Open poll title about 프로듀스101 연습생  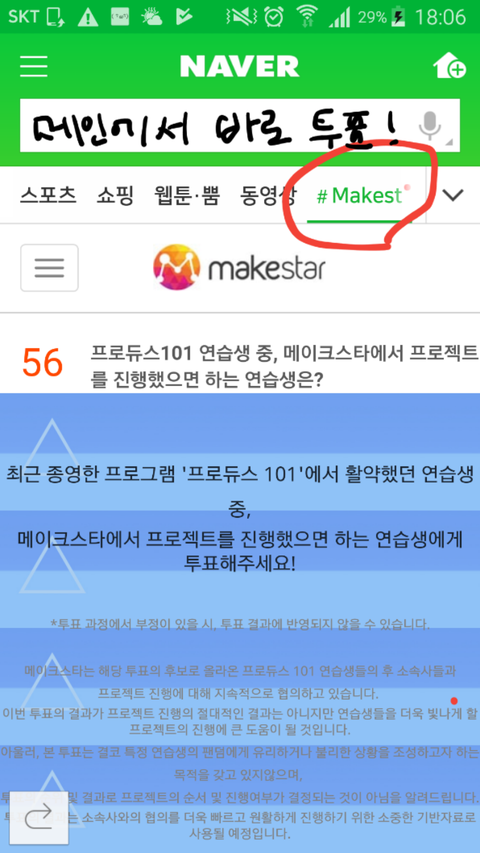(284, 366)
